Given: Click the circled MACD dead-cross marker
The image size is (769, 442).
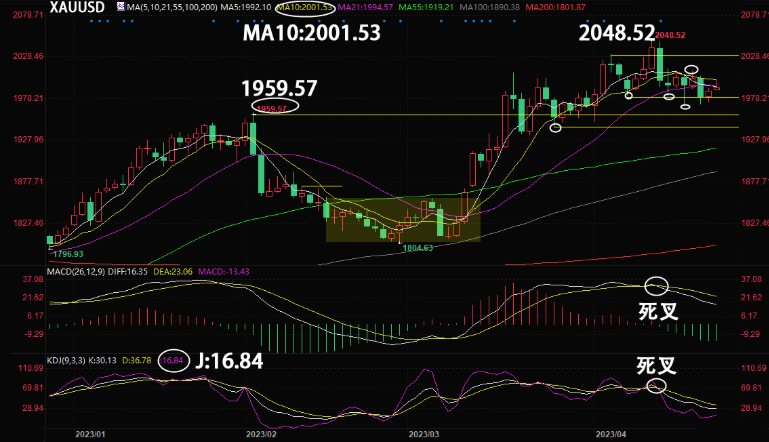Looking at the screenshot, I should pyautogui.click(x=657, y=287).
